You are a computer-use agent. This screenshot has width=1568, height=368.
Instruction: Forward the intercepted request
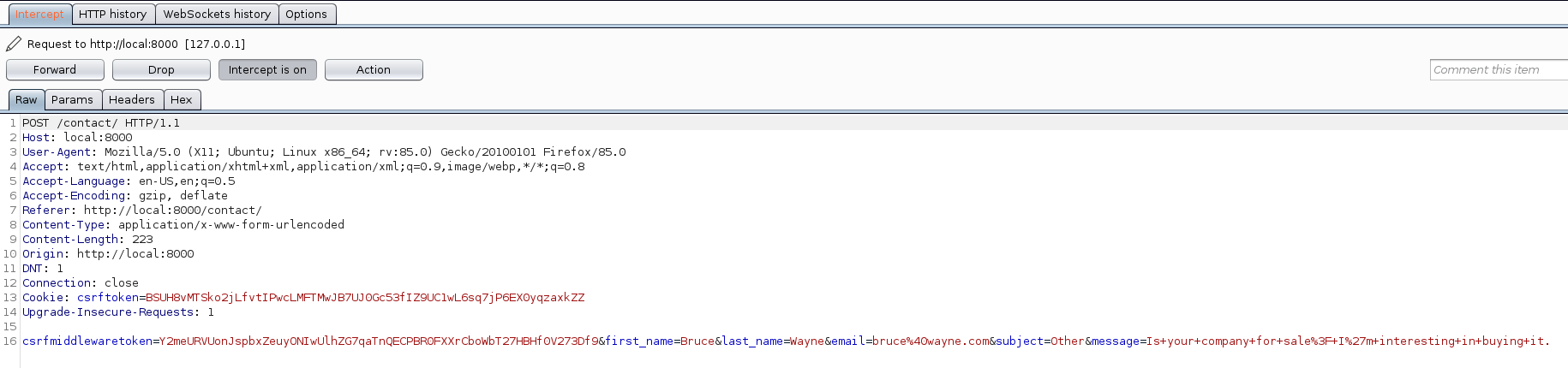click(x=55, y=70)
